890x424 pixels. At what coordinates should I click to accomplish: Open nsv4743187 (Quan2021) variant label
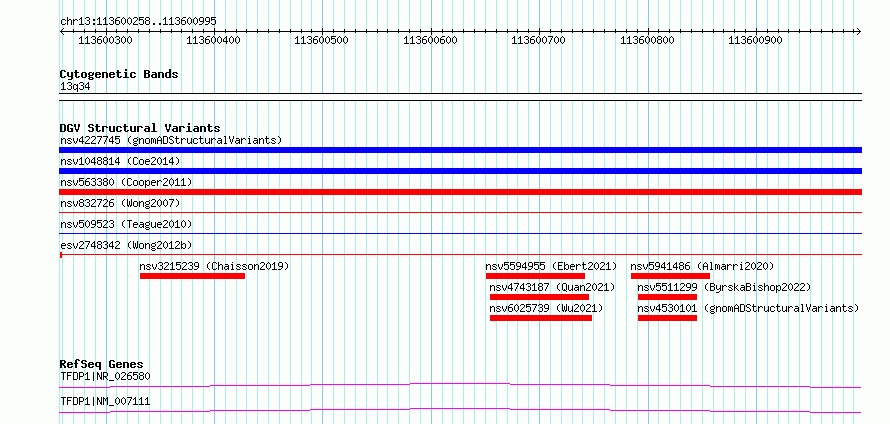point(552,287)
